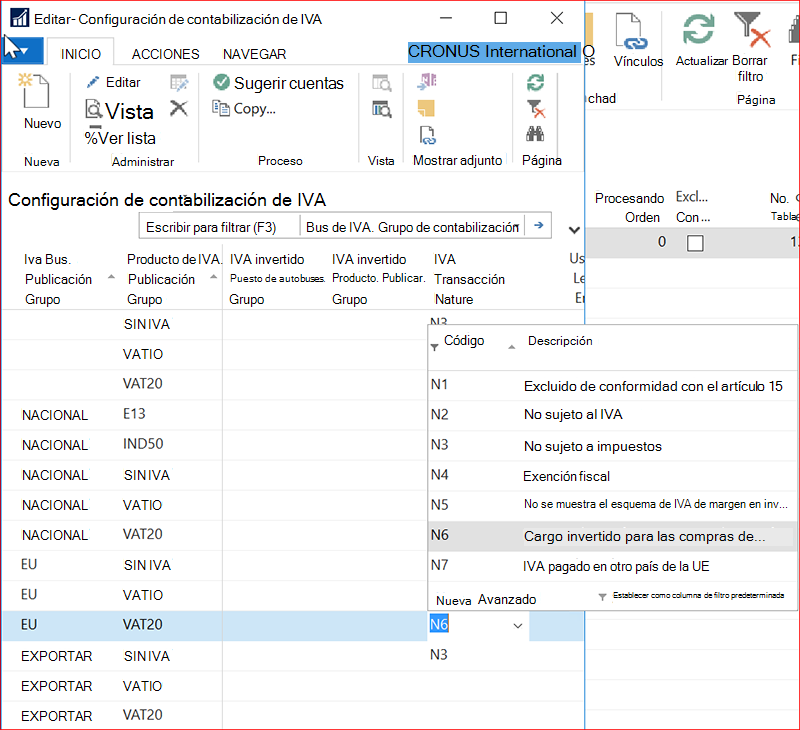Click the OneNote icon in Mostrar adjunto
Image resolution: width=800 pixels, height=730 pixels.
pos(427,82)
